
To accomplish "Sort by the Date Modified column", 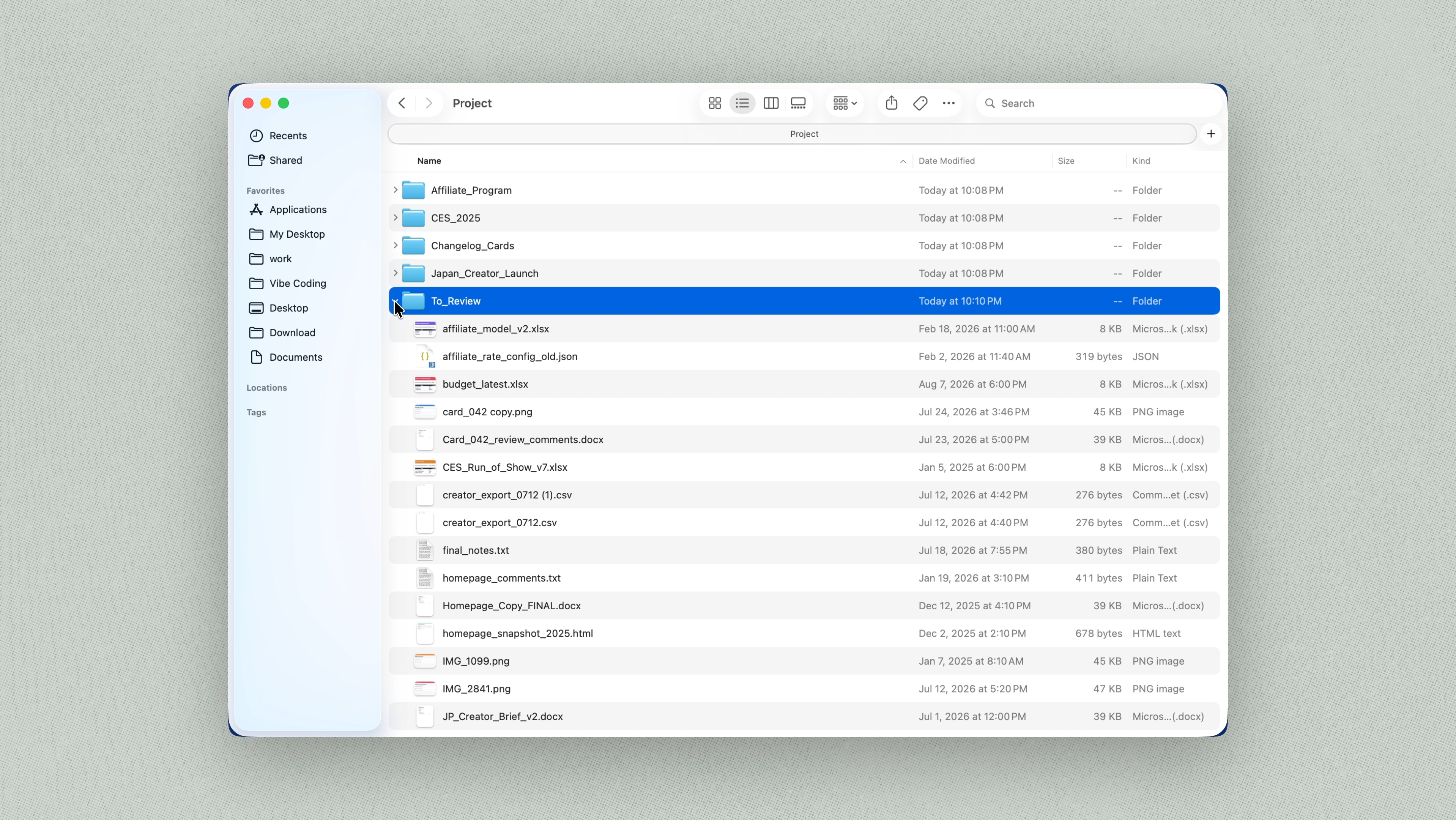I will click(946, 161).
